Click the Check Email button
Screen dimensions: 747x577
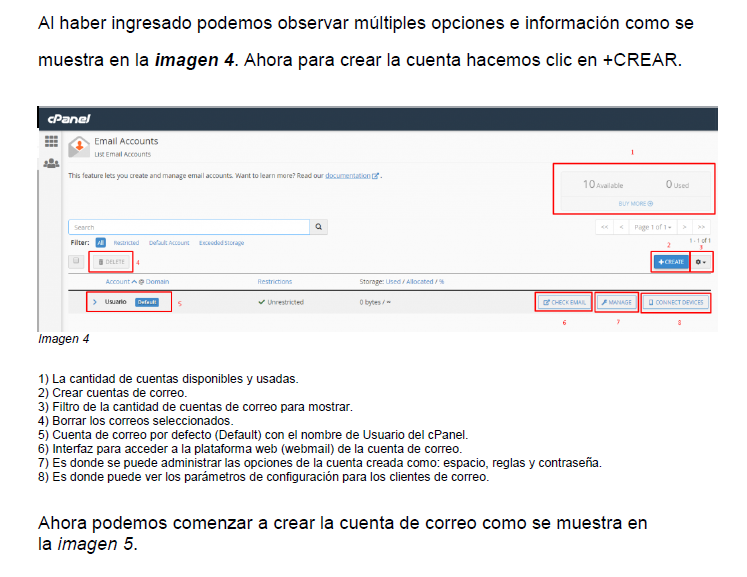point(564,301)
